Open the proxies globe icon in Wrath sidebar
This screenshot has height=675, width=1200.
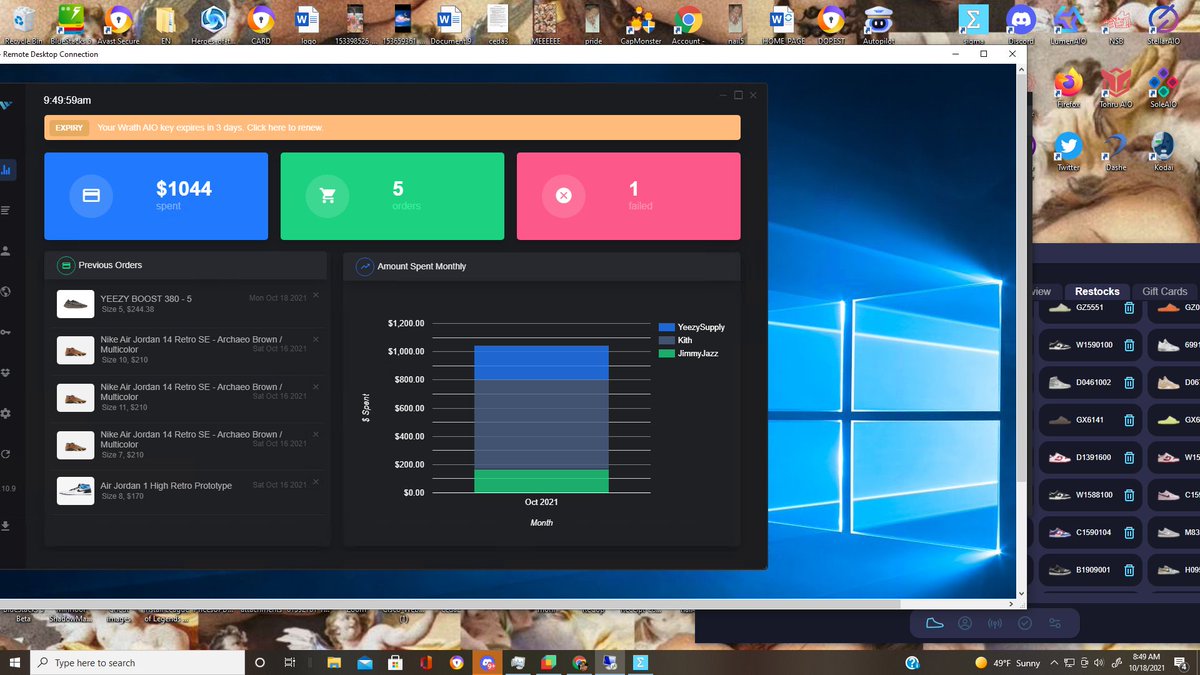pyautogui.click(x=6, y=291)
